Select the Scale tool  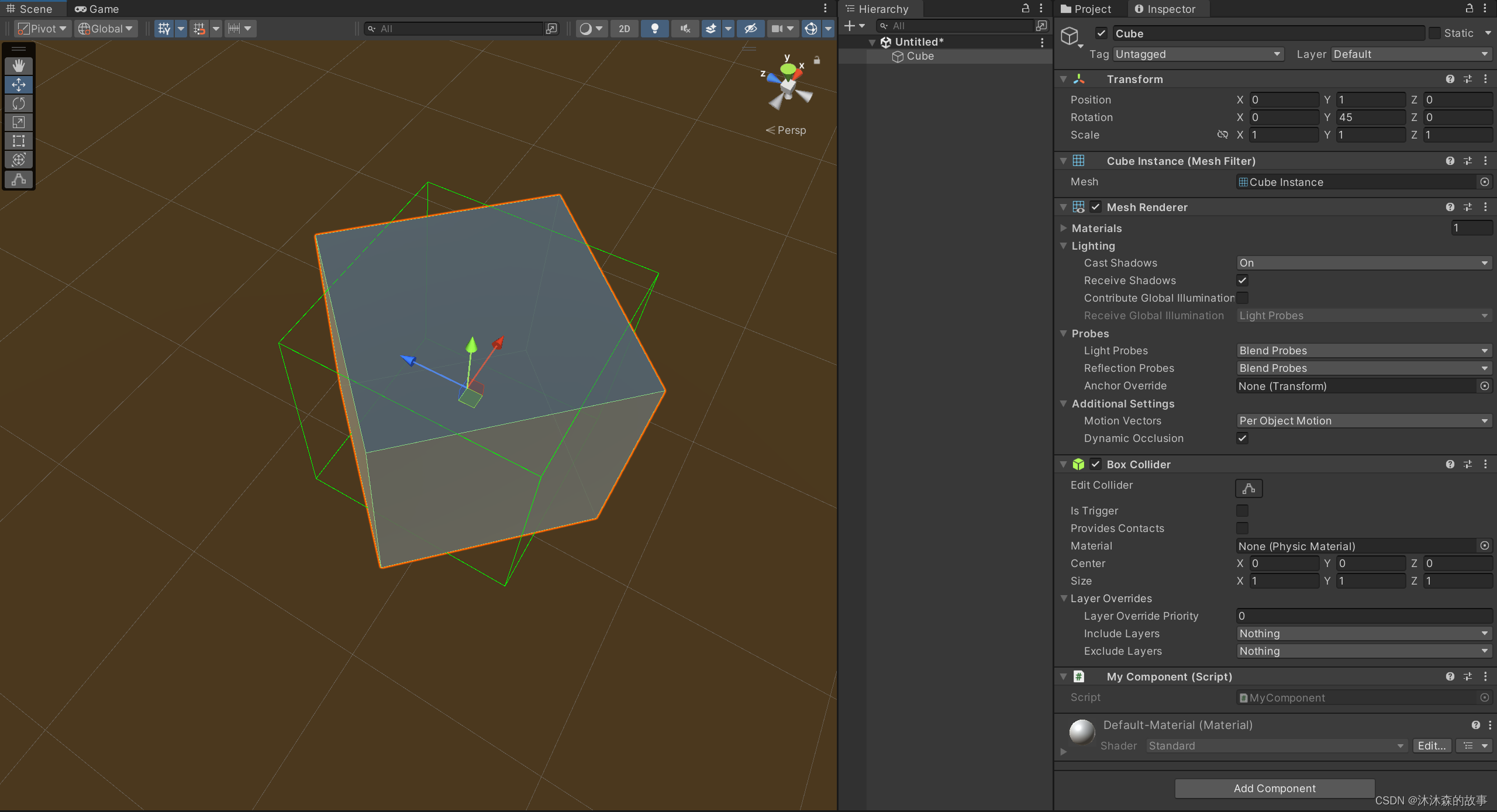(x=19, y=122)
